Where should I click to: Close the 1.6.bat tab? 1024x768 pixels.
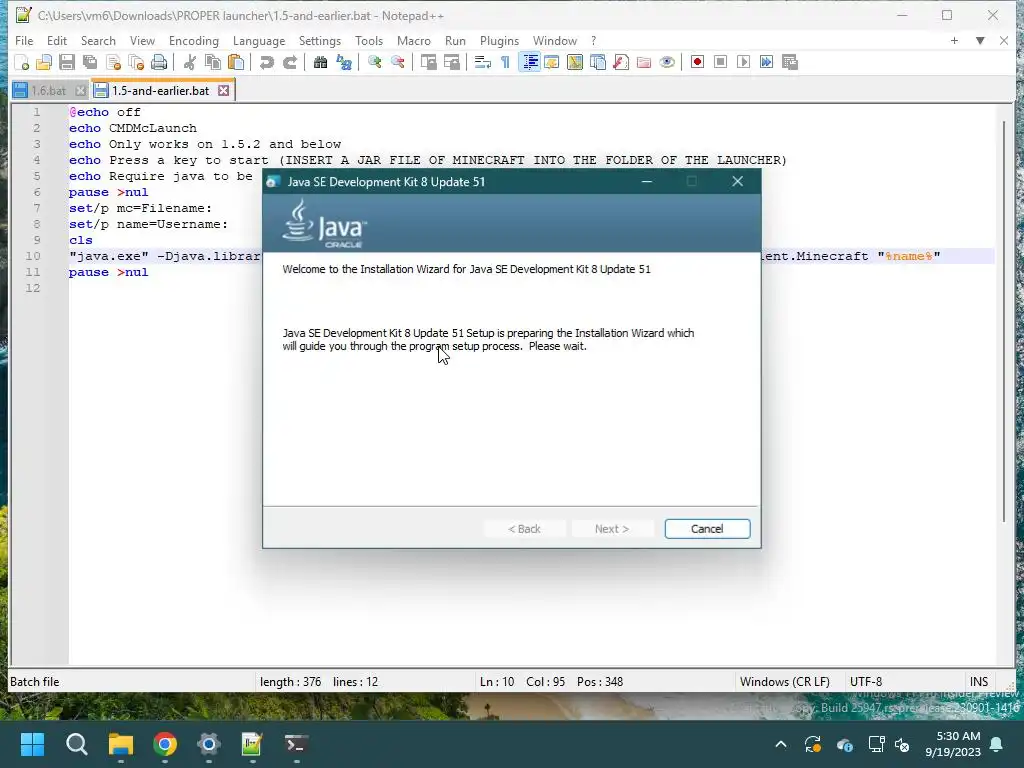80,91
